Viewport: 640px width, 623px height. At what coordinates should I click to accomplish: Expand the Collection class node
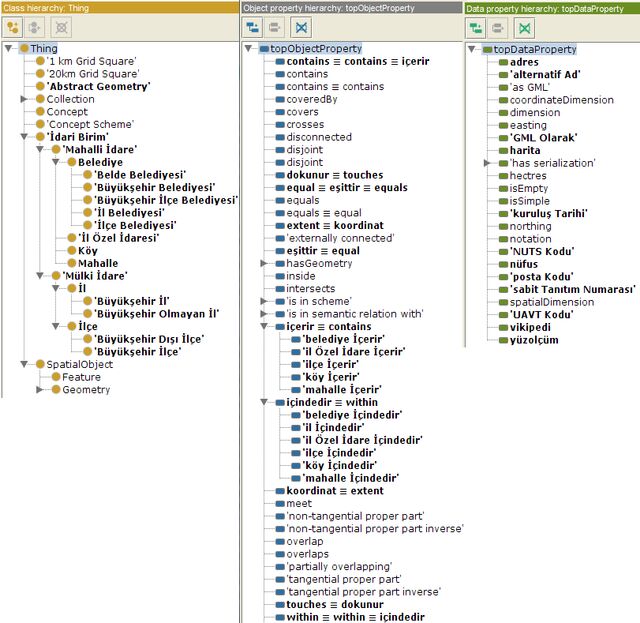click(24, 99)
